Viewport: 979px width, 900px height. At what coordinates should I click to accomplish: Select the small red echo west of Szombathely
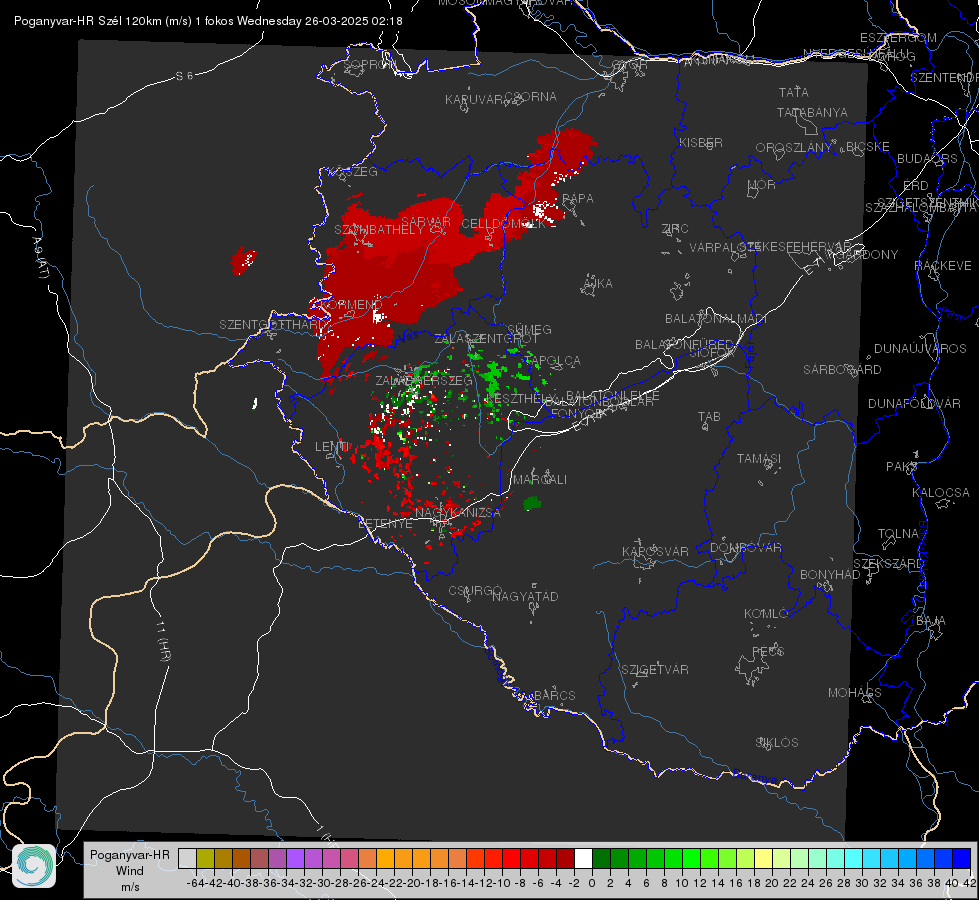[244, 260]
